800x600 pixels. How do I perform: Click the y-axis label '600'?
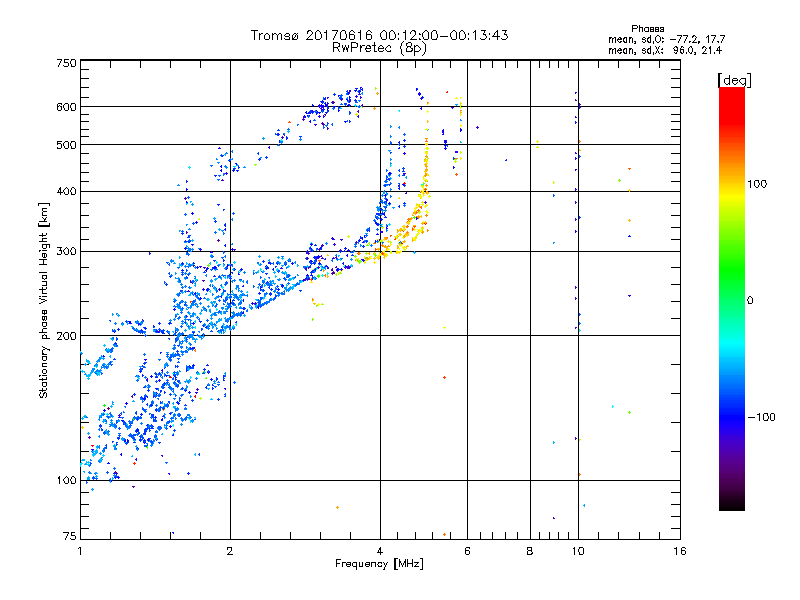66,107
